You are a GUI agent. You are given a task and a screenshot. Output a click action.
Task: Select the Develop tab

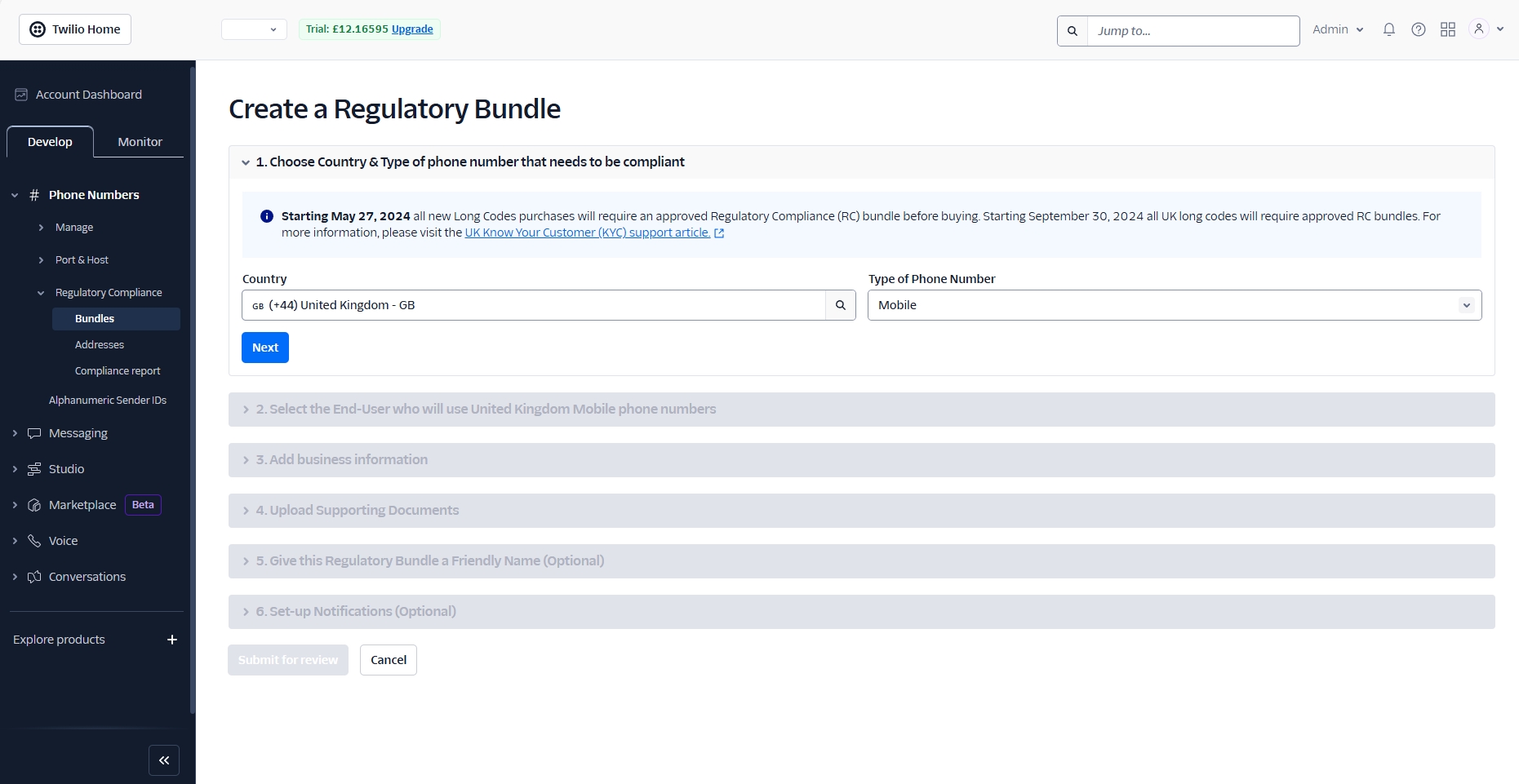coord(50,142)
